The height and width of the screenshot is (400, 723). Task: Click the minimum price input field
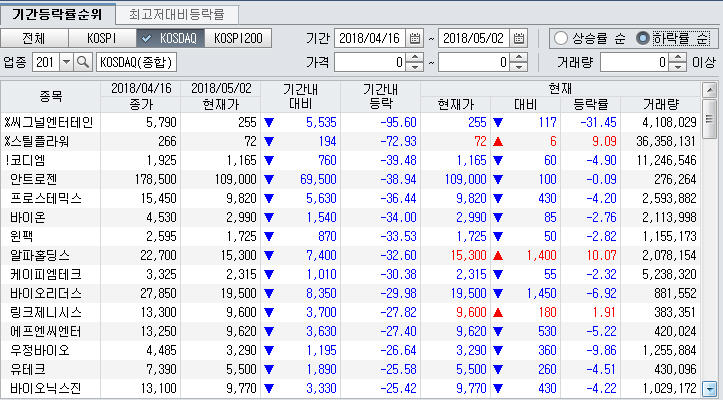[371, 62]
